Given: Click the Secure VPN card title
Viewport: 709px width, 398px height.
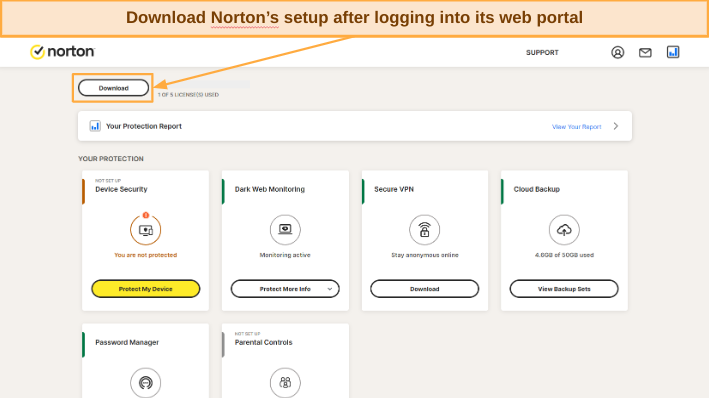Looking at the screenshot, I should 394,189.
